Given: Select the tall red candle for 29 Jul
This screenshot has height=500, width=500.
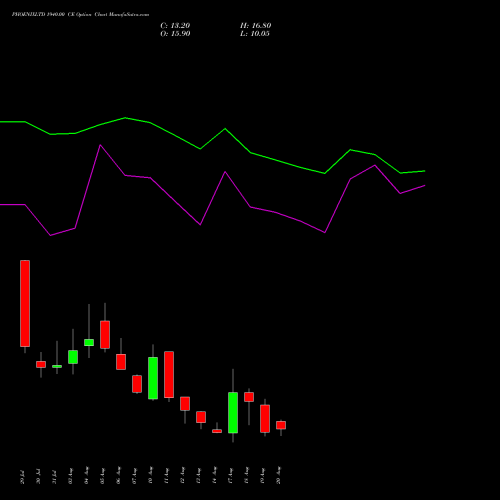Looking at the screenshot, I should 25,303.
